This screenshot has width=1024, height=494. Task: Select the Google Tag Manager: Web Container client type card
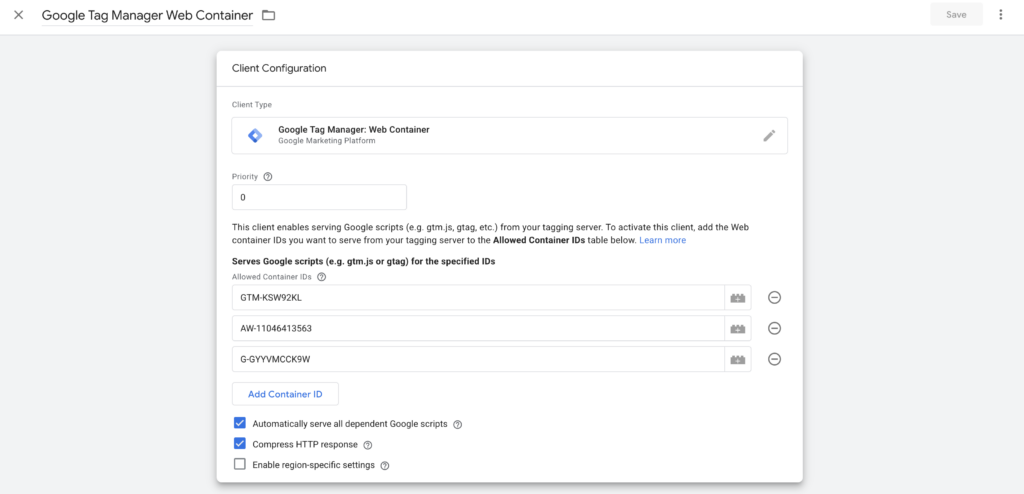509,135
